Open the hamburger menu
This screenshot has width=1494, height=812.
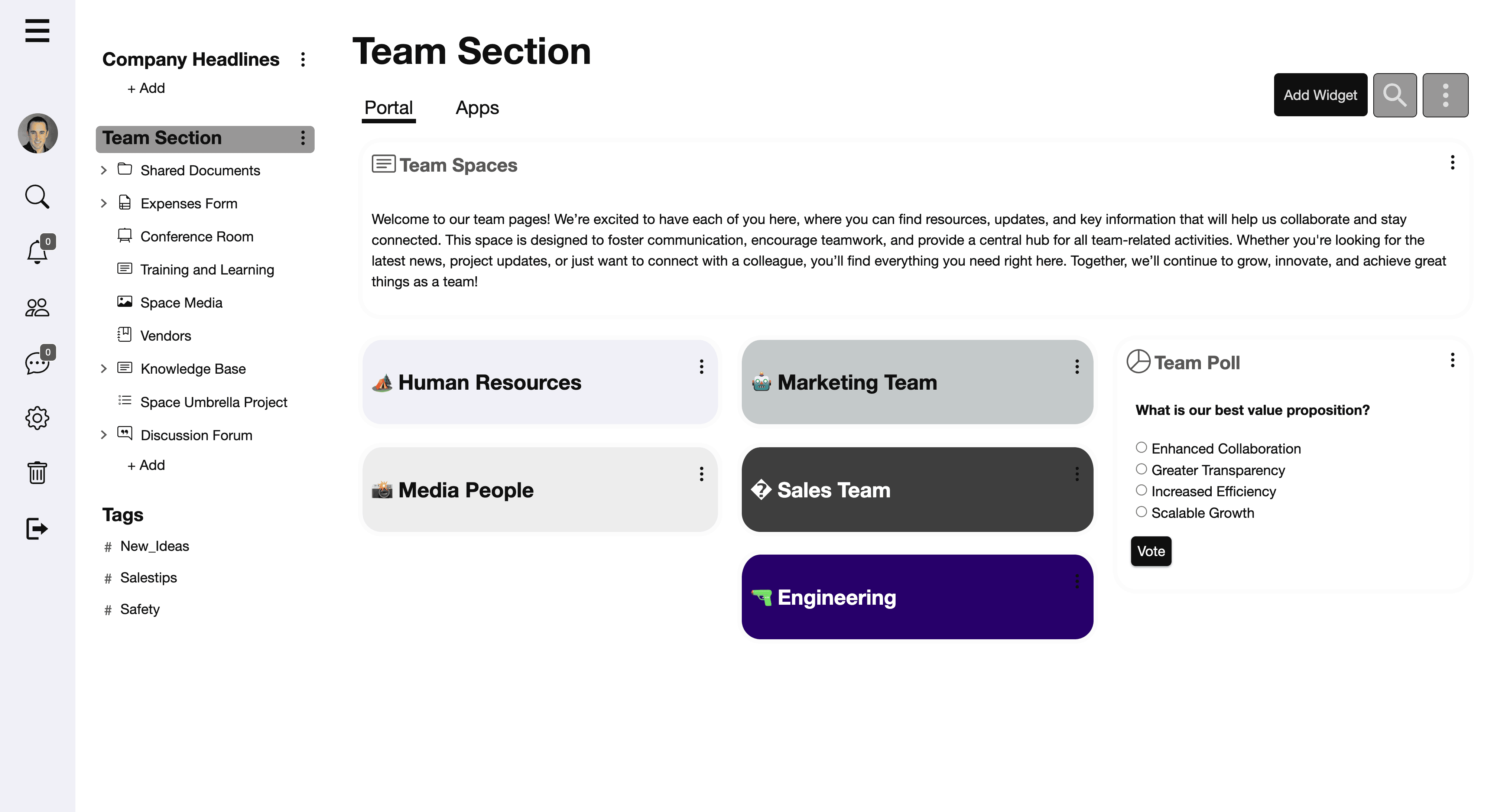pyautogui.click(x=36, y=31)
